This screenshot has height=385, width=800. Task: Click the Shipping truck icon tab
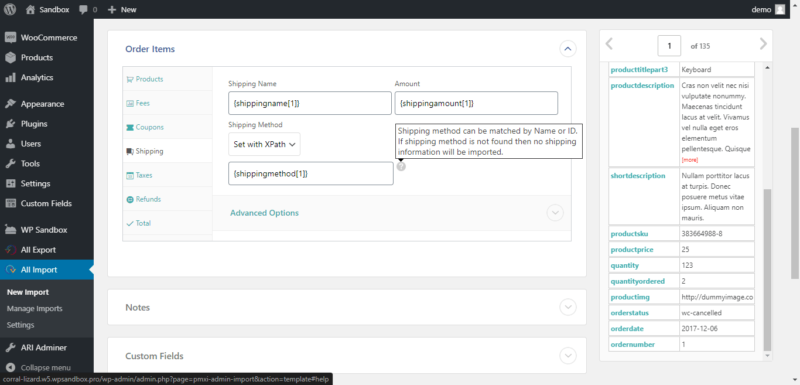(130, 151)
